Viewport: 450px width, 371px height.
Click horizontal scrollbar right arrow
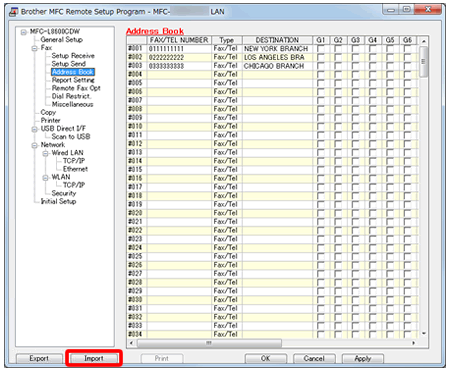pos(414,343)
